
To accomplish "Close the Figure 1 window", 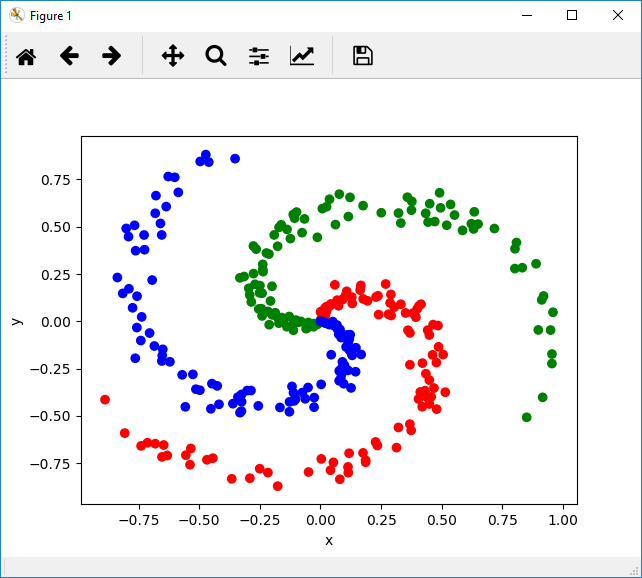I will pos(618,16).
